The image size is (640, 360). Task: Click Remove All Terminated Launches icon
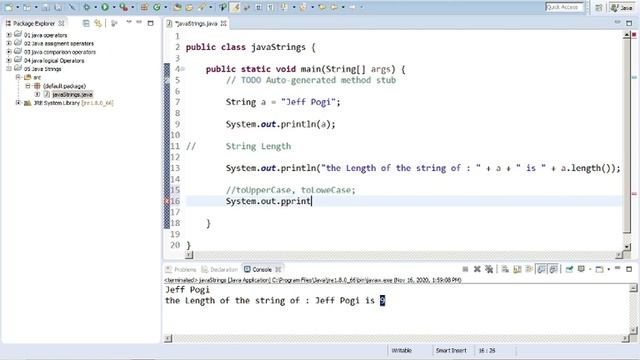pyautogui.click(x=489, y=269)
